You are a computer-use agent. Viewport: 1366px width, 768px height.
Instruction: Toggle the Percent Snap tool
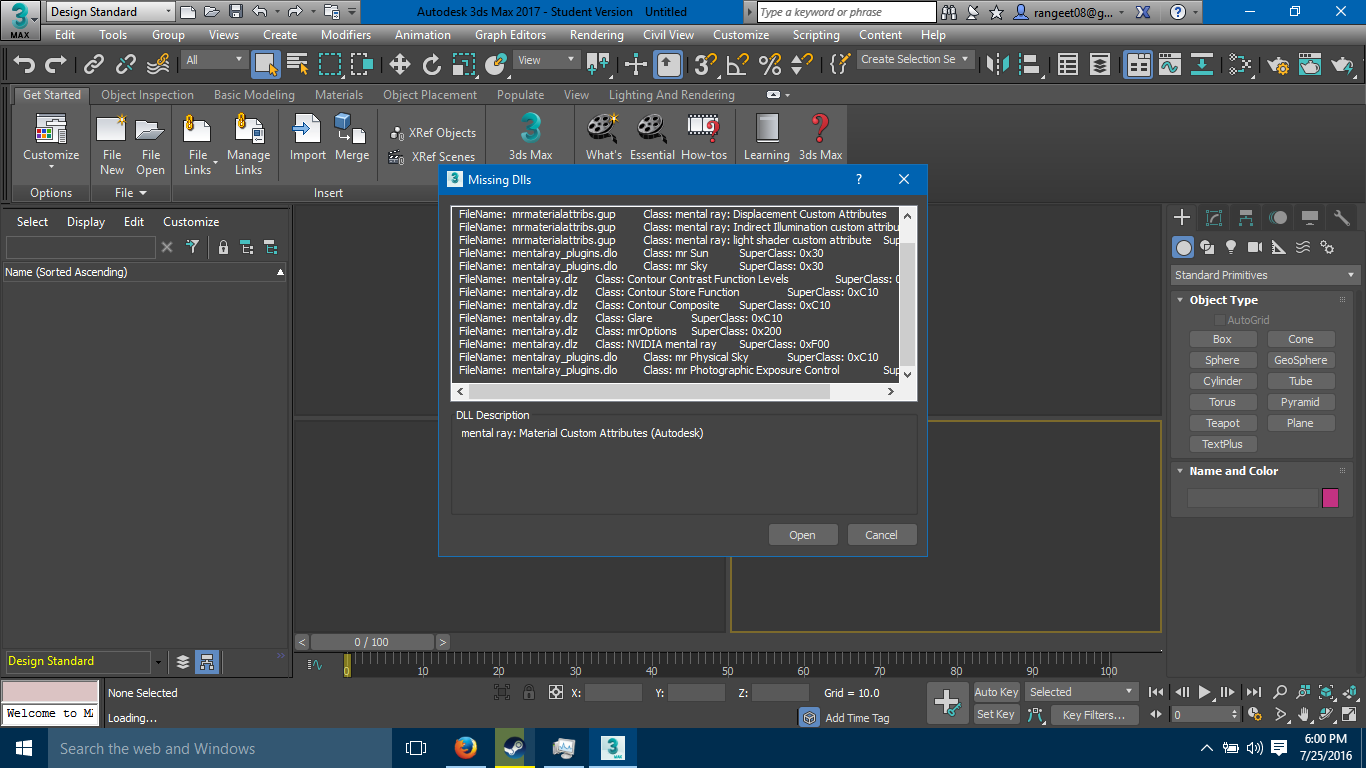pyautogui.click(x=770, y=65)
